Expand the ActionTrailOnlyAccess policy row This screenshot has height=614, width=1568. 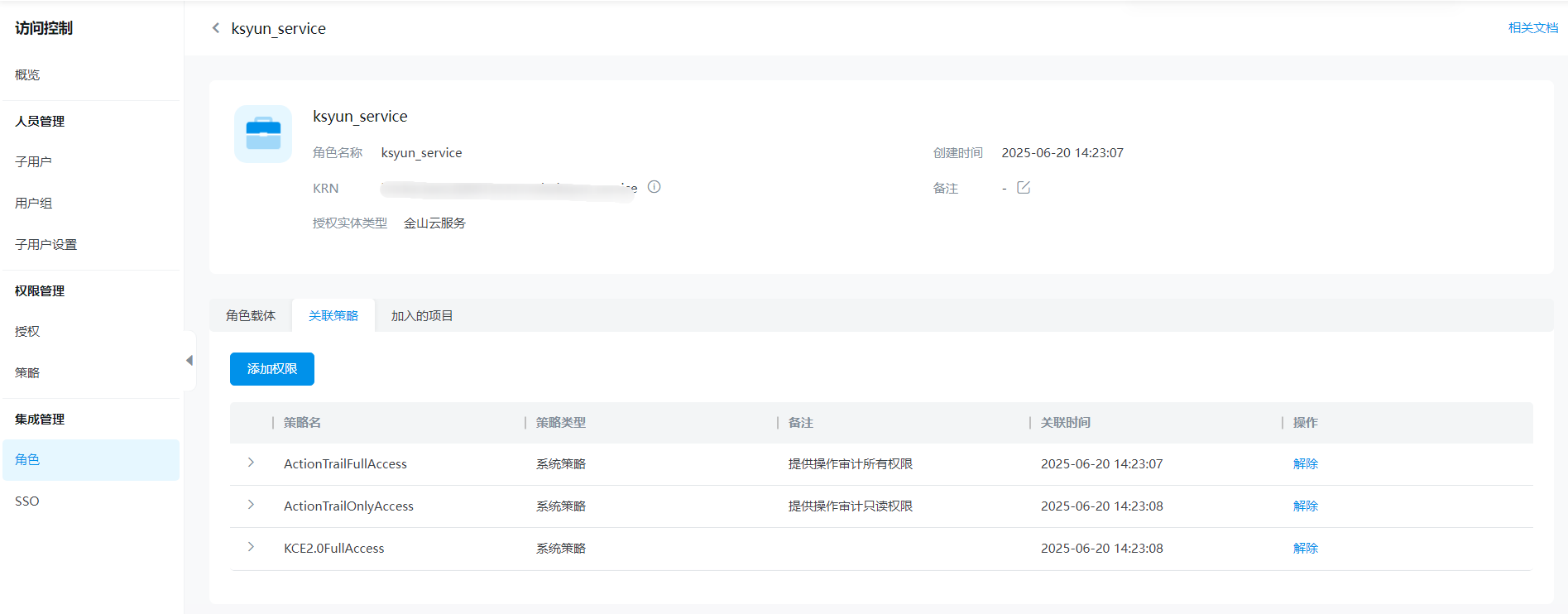pos(251,506)
